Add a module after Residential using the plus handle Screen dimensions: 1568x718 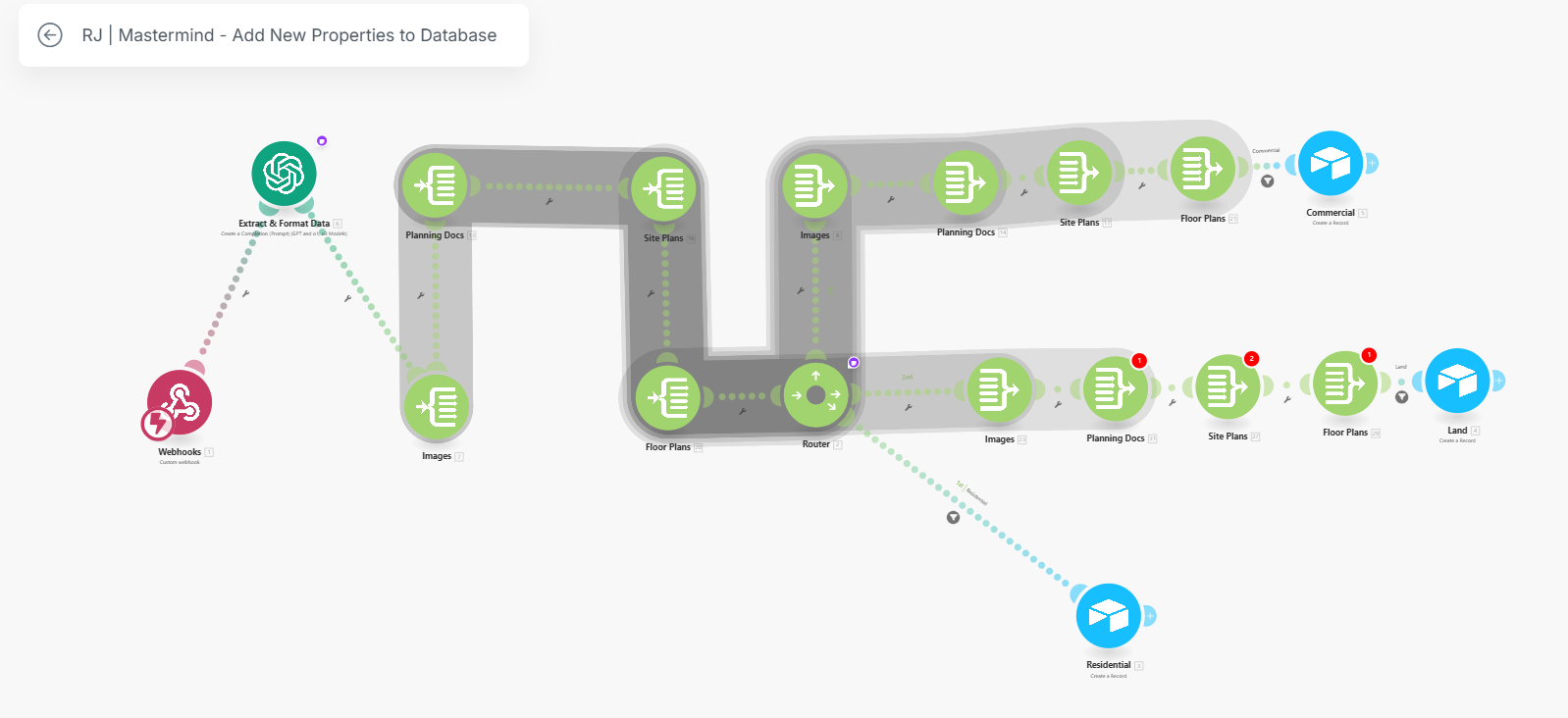click(1150, 616)
